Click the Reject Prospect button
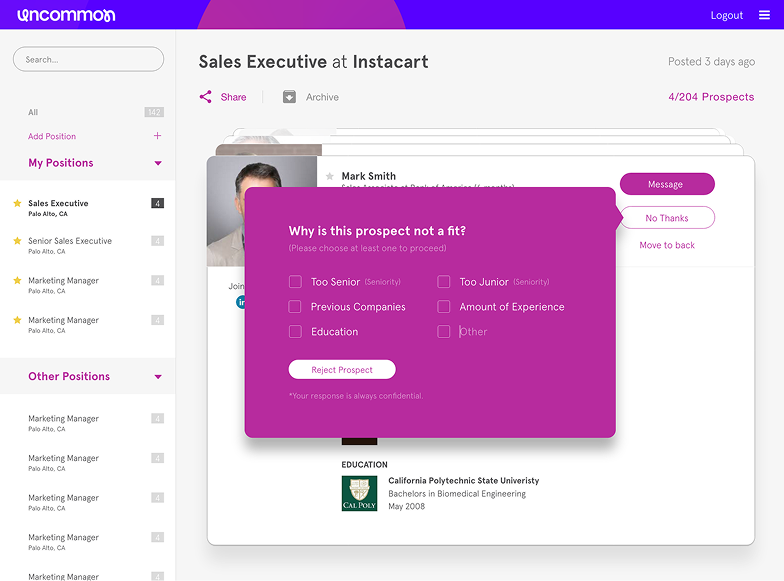 pyautogui.click(x=342, y=370)
